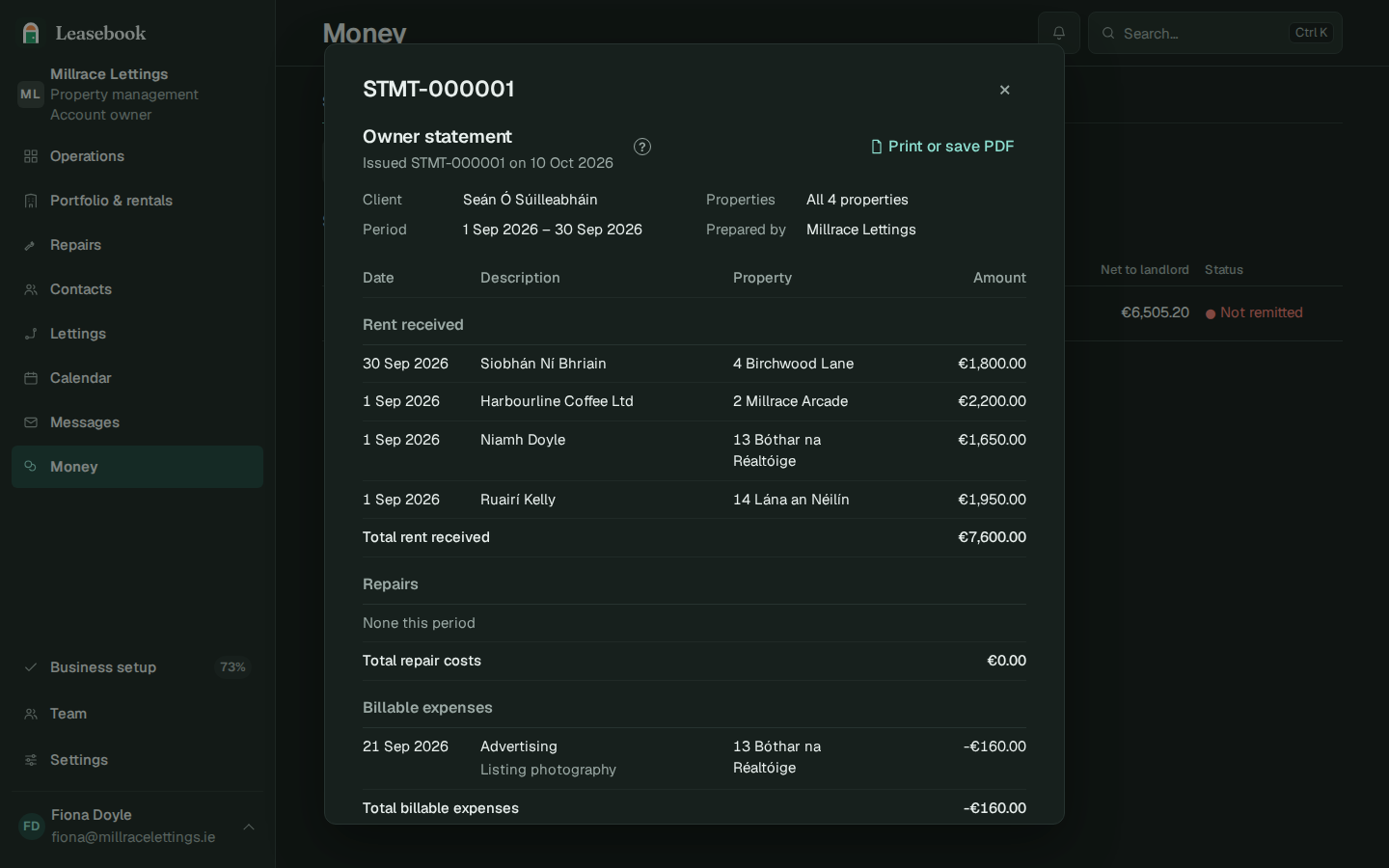Click the Advertising billable expense entry
The image size is (1389, 868).
694,758
